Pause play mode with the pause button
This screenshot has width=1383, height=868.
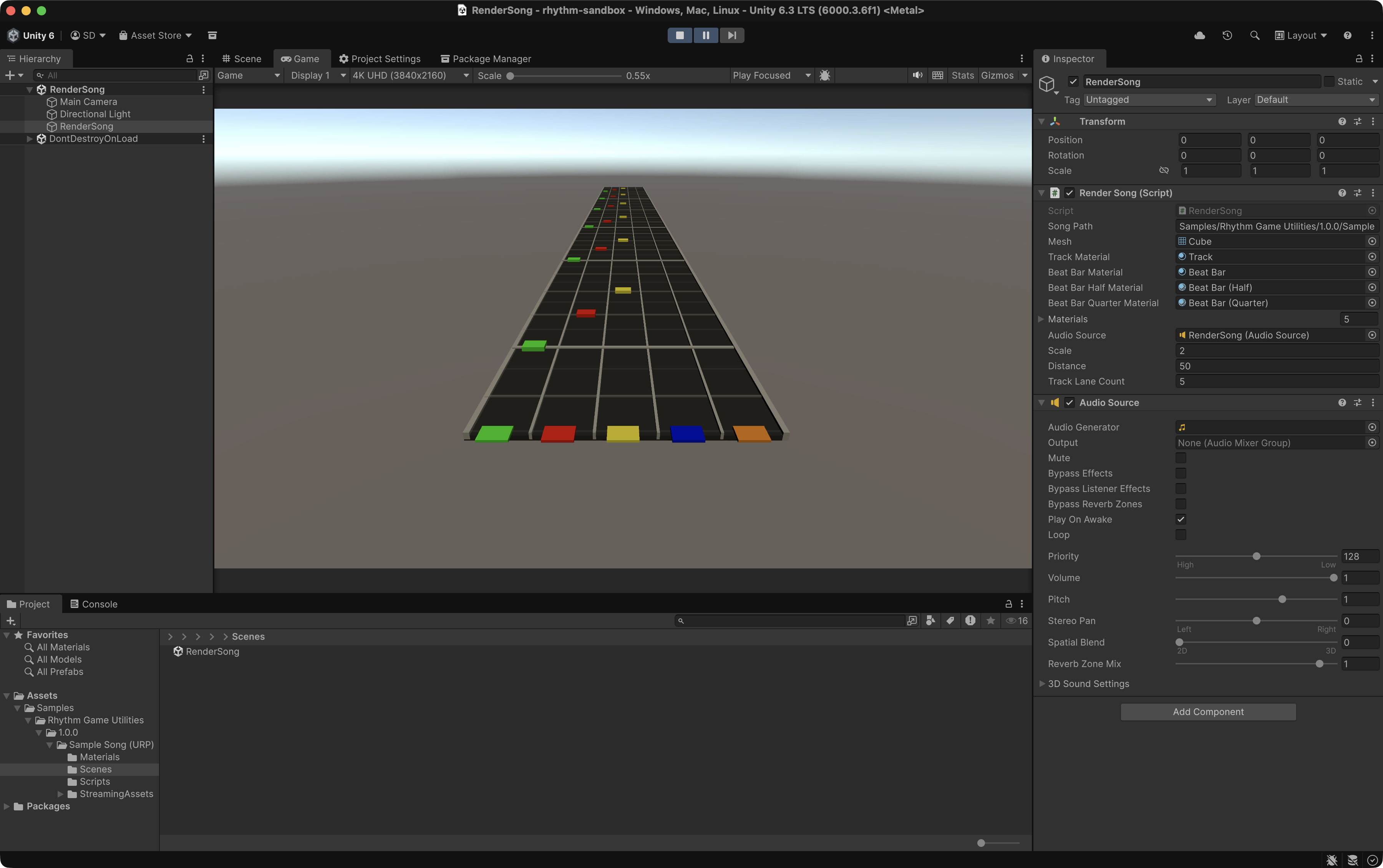coord(706,35)
